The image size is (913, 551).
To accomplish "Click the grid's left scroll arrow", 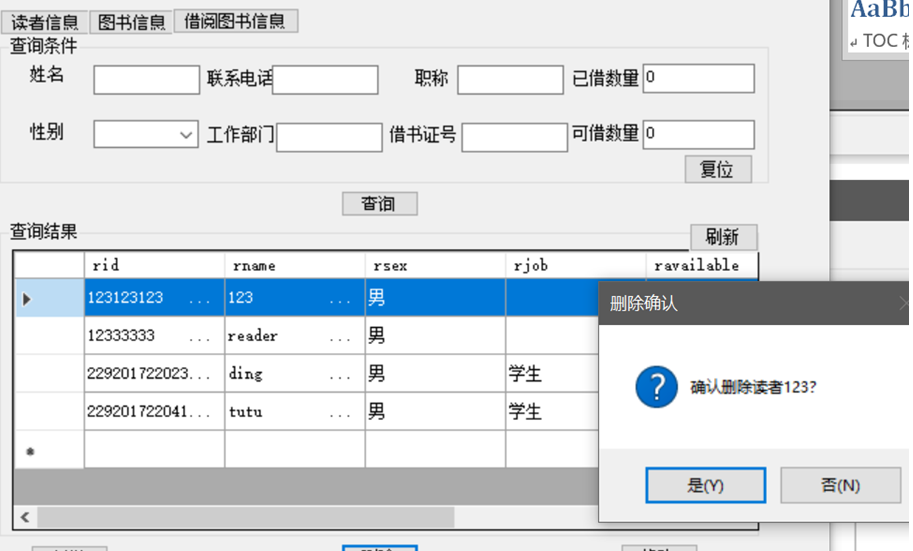I will 25,517.
